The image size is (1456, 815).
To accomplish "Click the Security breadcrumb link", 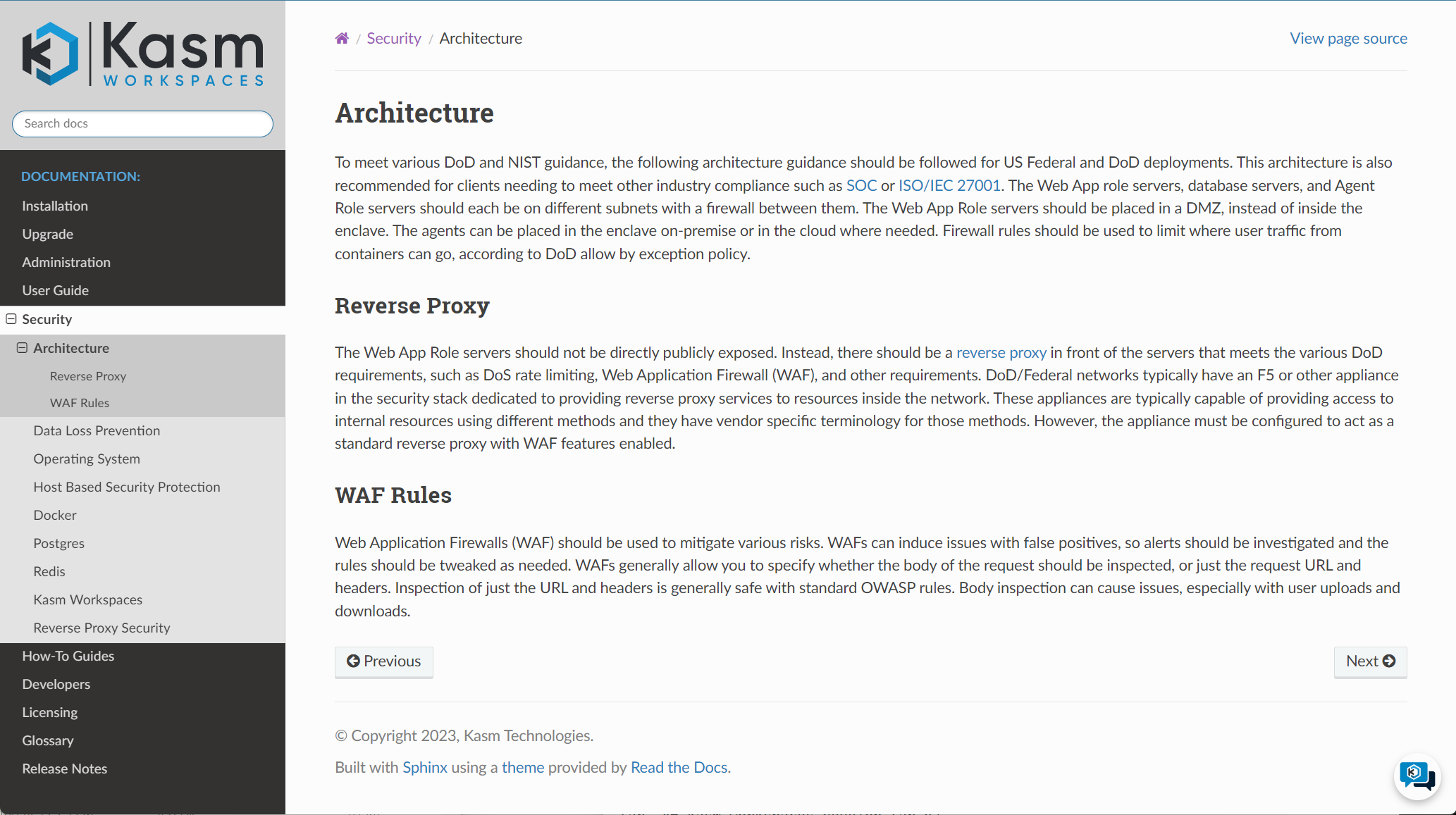I will click(393, 39).
